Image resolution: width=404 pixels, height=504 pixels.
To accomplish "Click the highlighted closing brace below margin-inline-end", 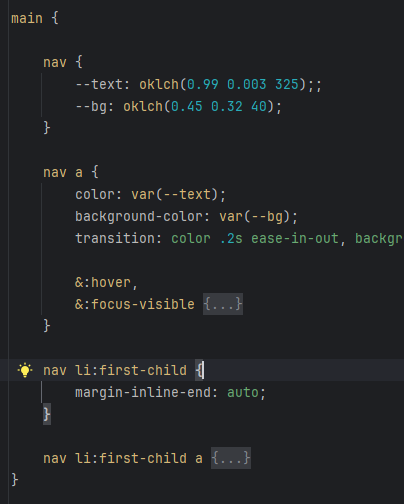I will [47, 414].
